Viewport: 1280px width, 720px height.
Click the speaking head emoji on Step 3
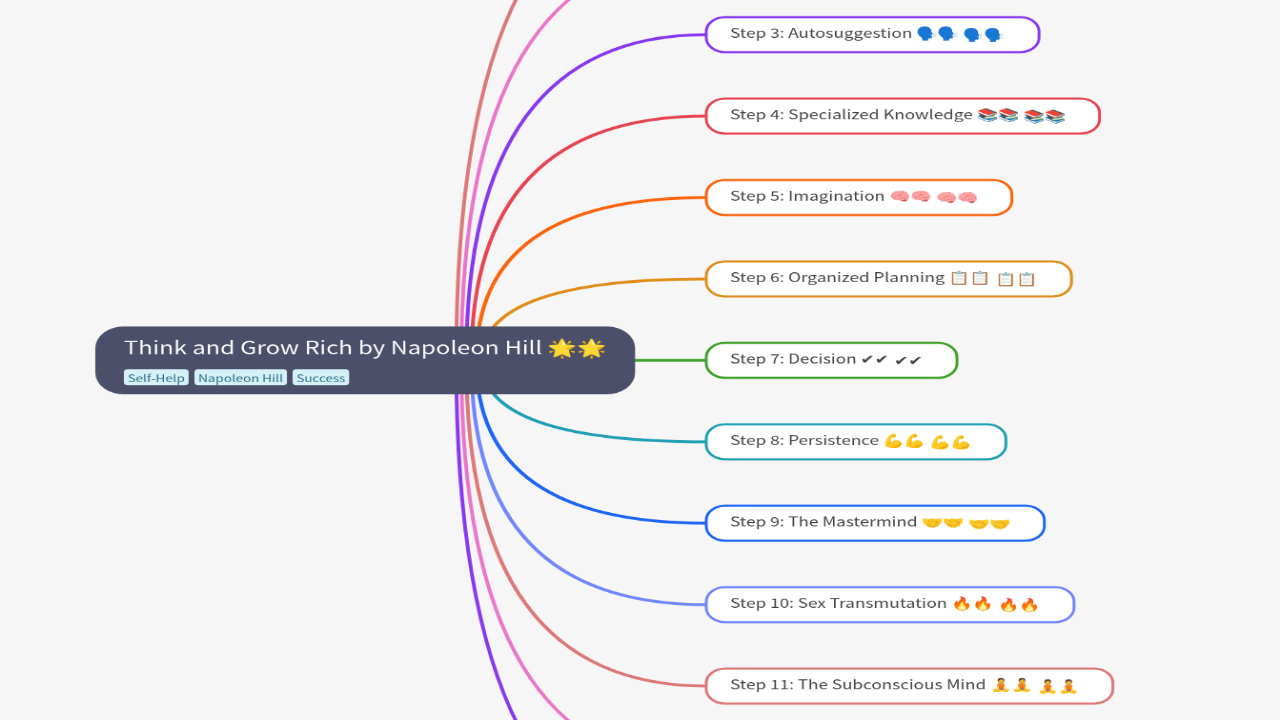960,34
